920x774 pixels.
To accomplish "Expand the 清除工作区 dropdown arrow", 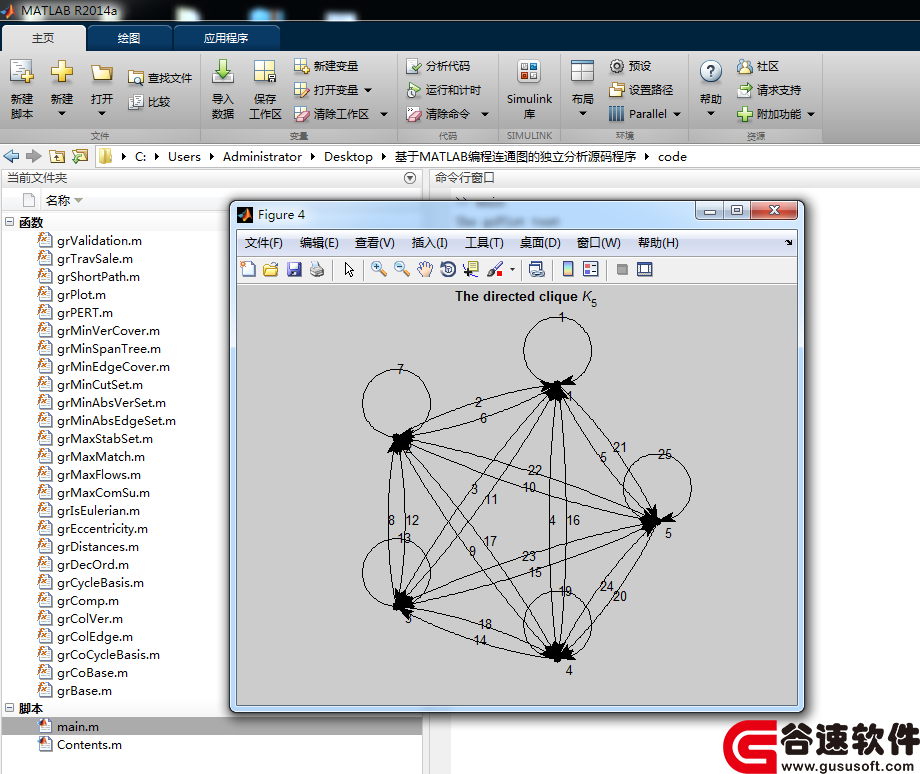I will (x=384, y=114).
